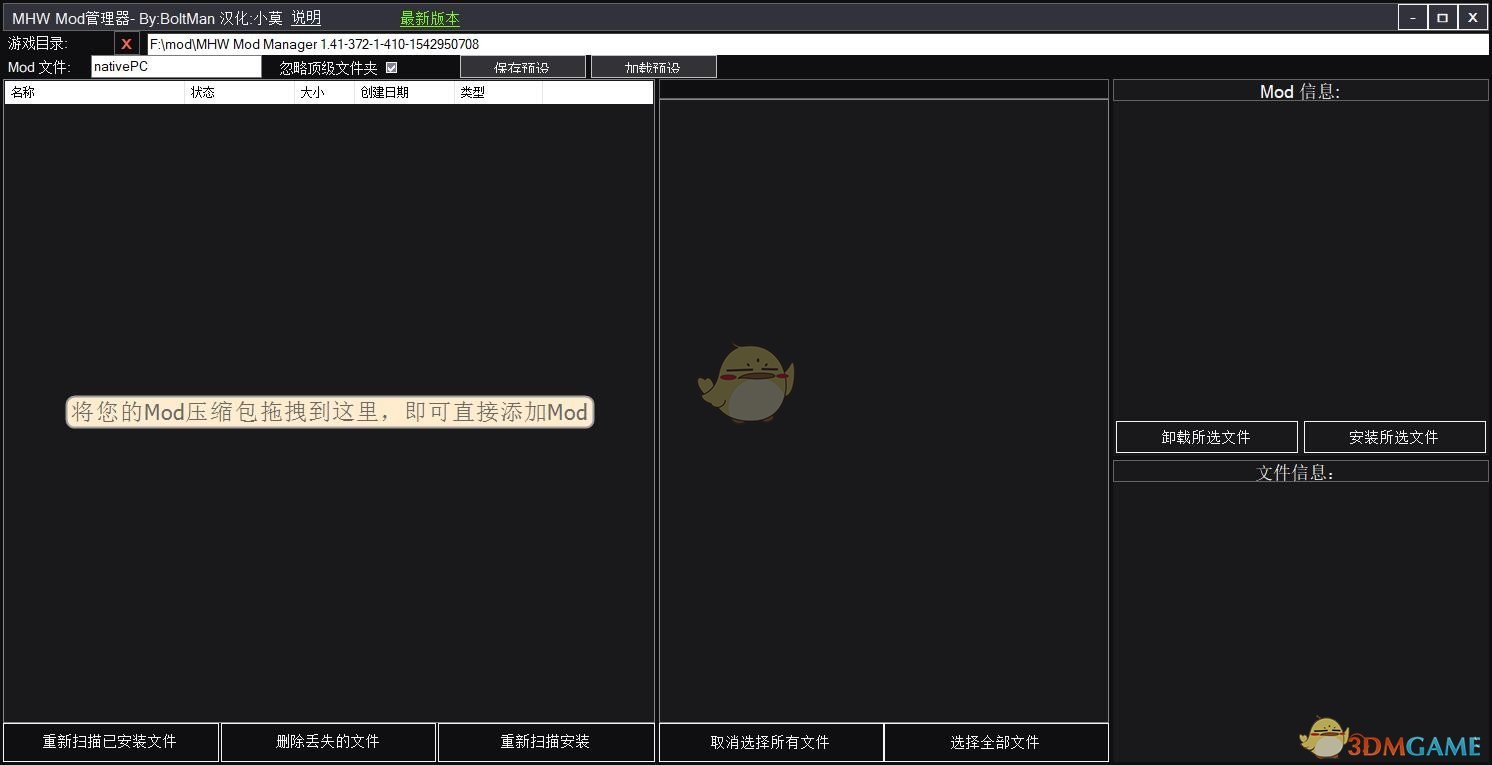Click the 加载预设 button

pos(654,66)
